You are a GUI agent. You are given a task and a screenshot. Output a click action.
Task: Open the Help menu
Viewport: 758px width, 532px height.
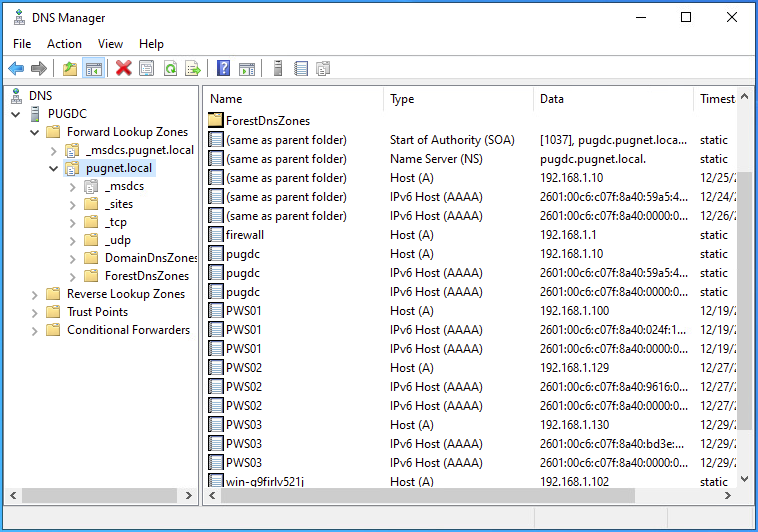(151, 44)
